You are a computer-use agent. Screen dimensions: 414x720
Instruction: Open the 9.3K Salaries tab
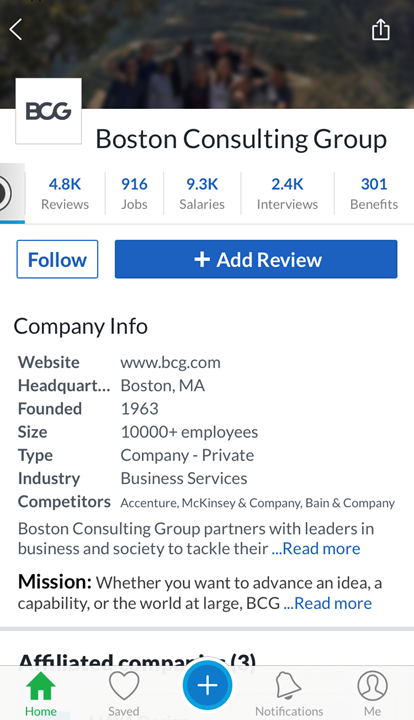(x=202, y=193)
